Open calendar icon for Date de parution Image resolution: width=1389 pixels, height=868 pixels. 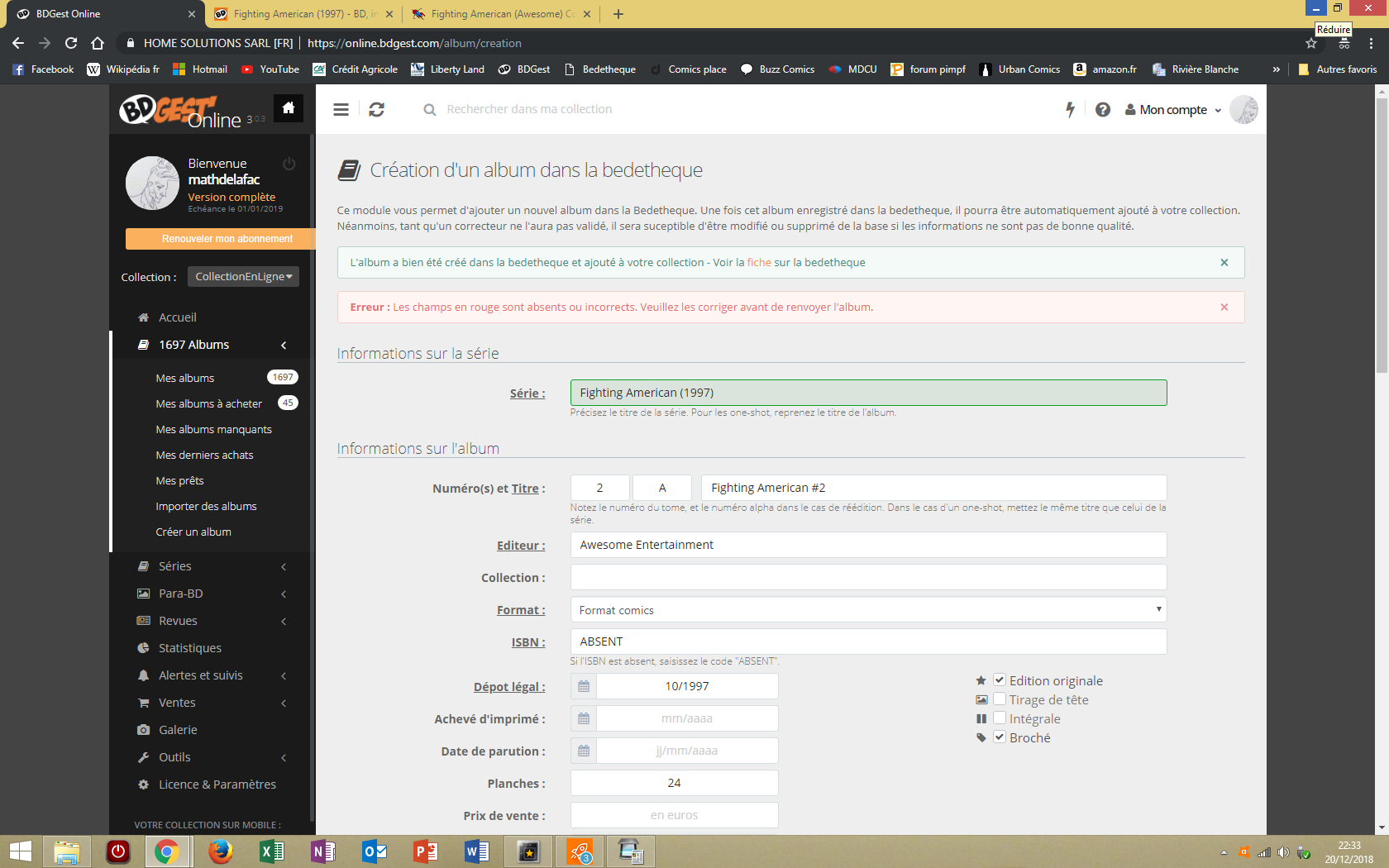(x=584, y=751)
